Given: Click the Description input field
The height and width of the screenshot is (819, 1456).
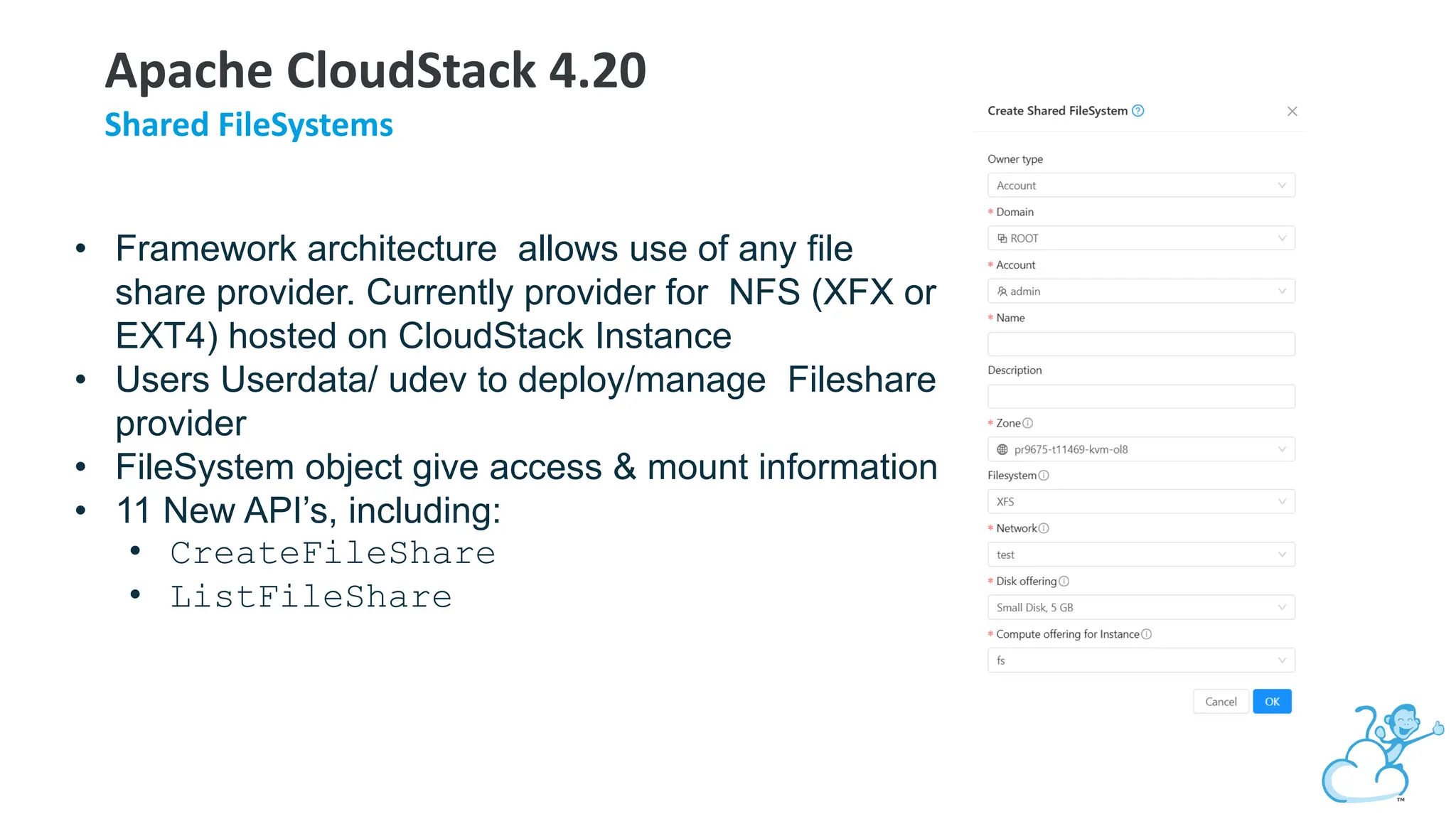Looking at the screenshot, I should 1141,397.
